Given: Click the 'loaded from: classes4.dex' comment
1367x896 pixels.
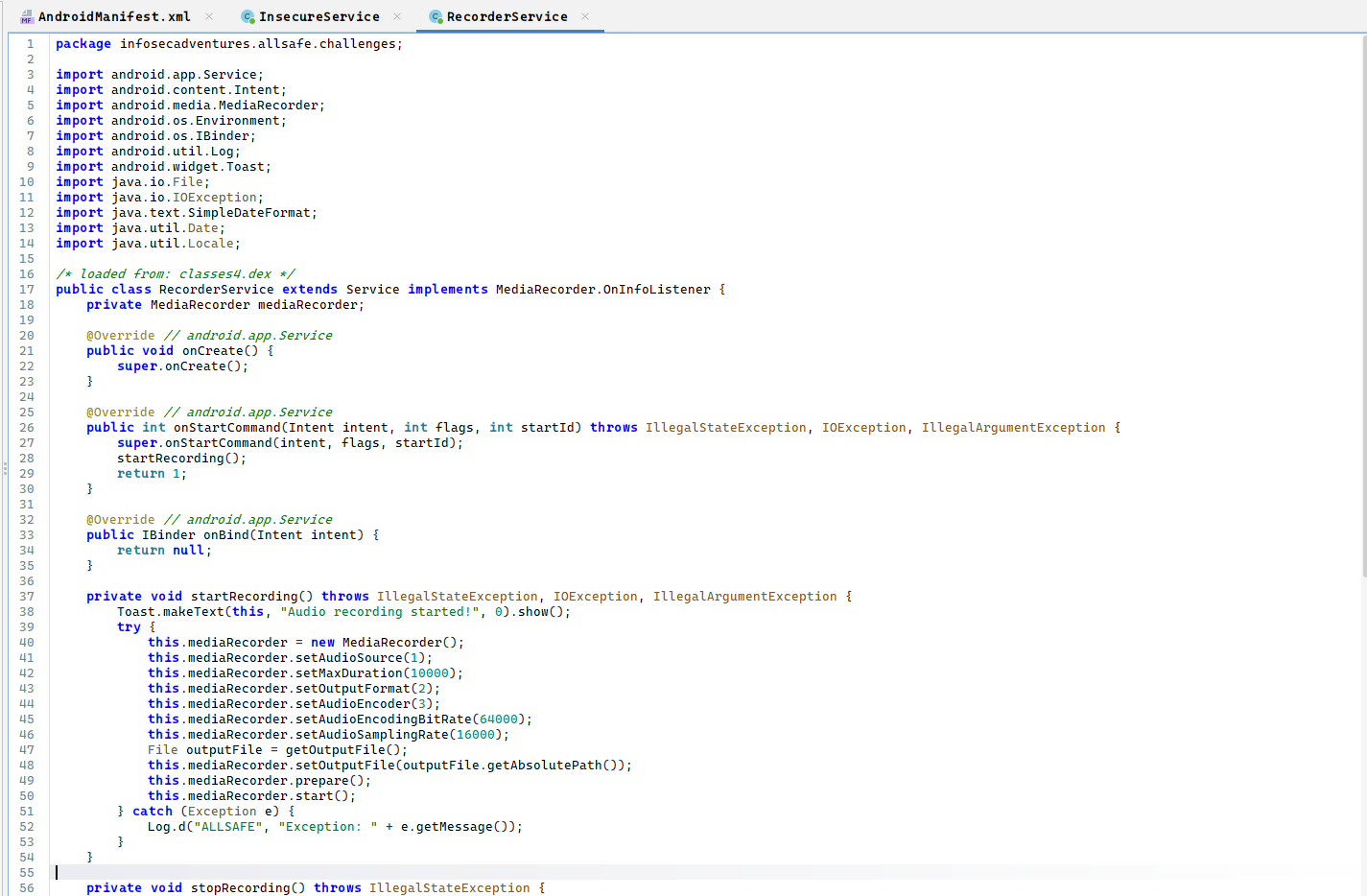Looking at the screenshot, I should (x=176, y=274).
